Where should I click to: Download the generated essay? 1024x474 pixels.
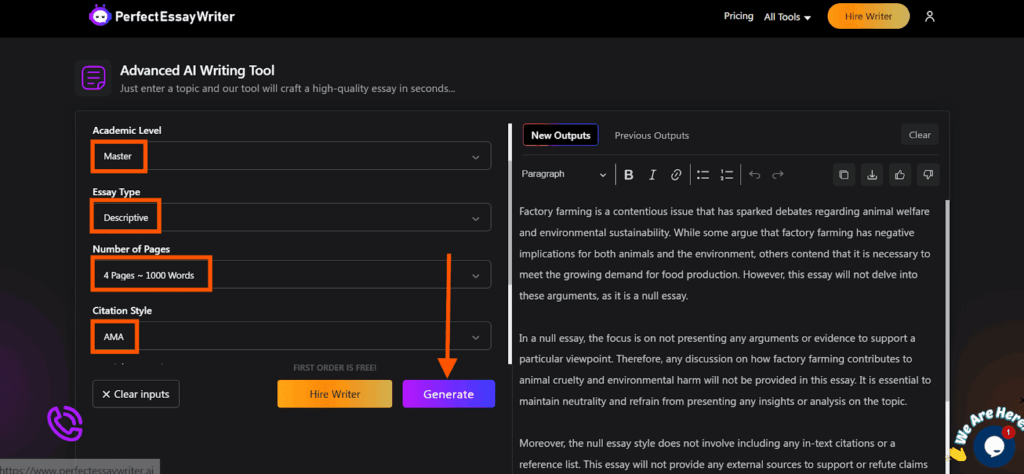tap(872, 174)
